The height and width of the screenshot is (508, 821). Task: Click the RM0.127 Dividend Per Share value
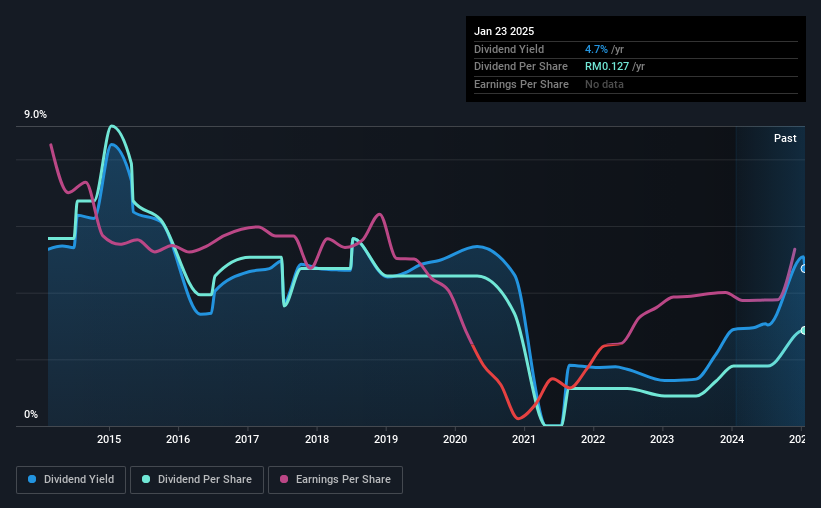[606, 67]
